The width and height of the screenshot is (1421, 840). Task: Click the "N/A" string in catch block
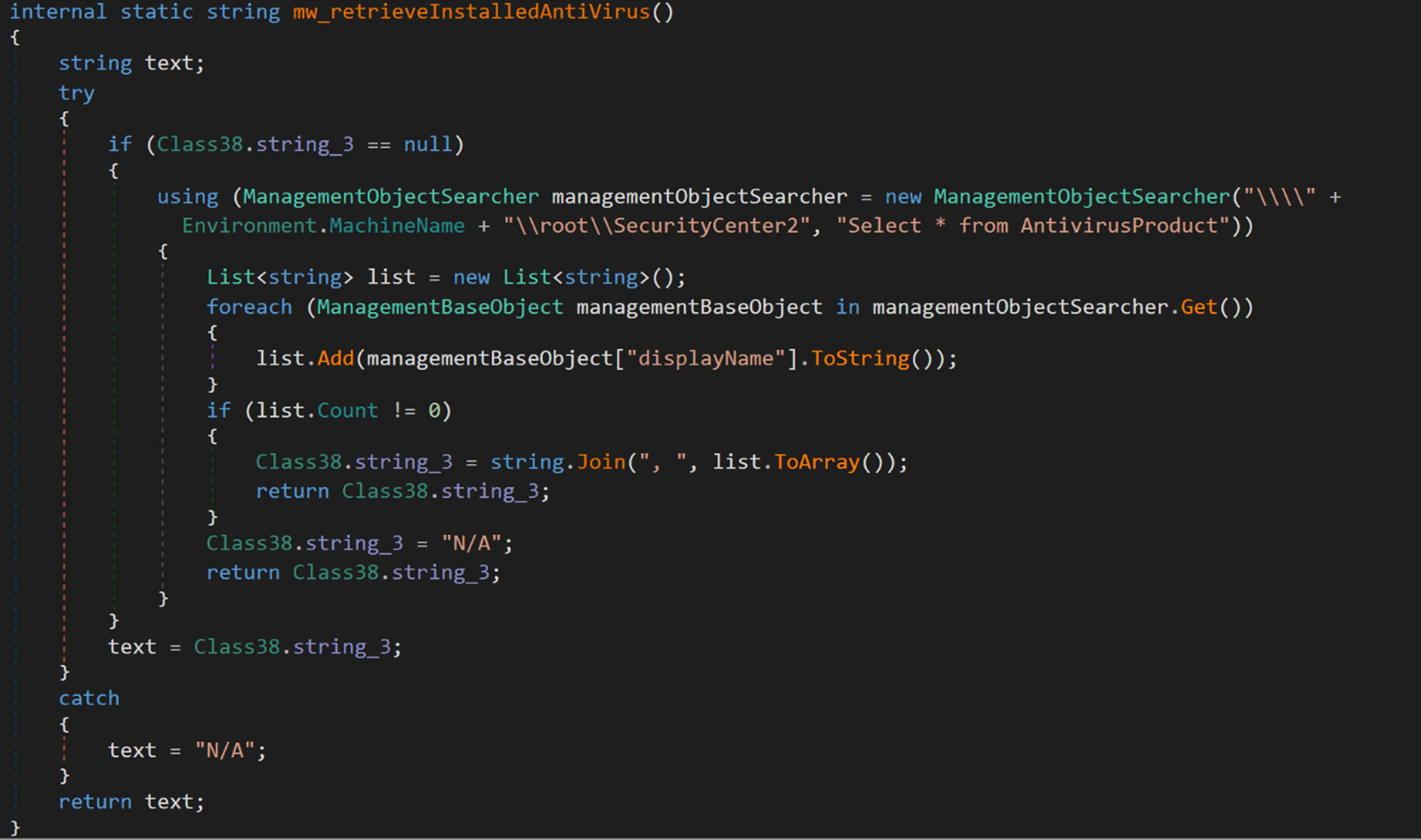[225, 750]
